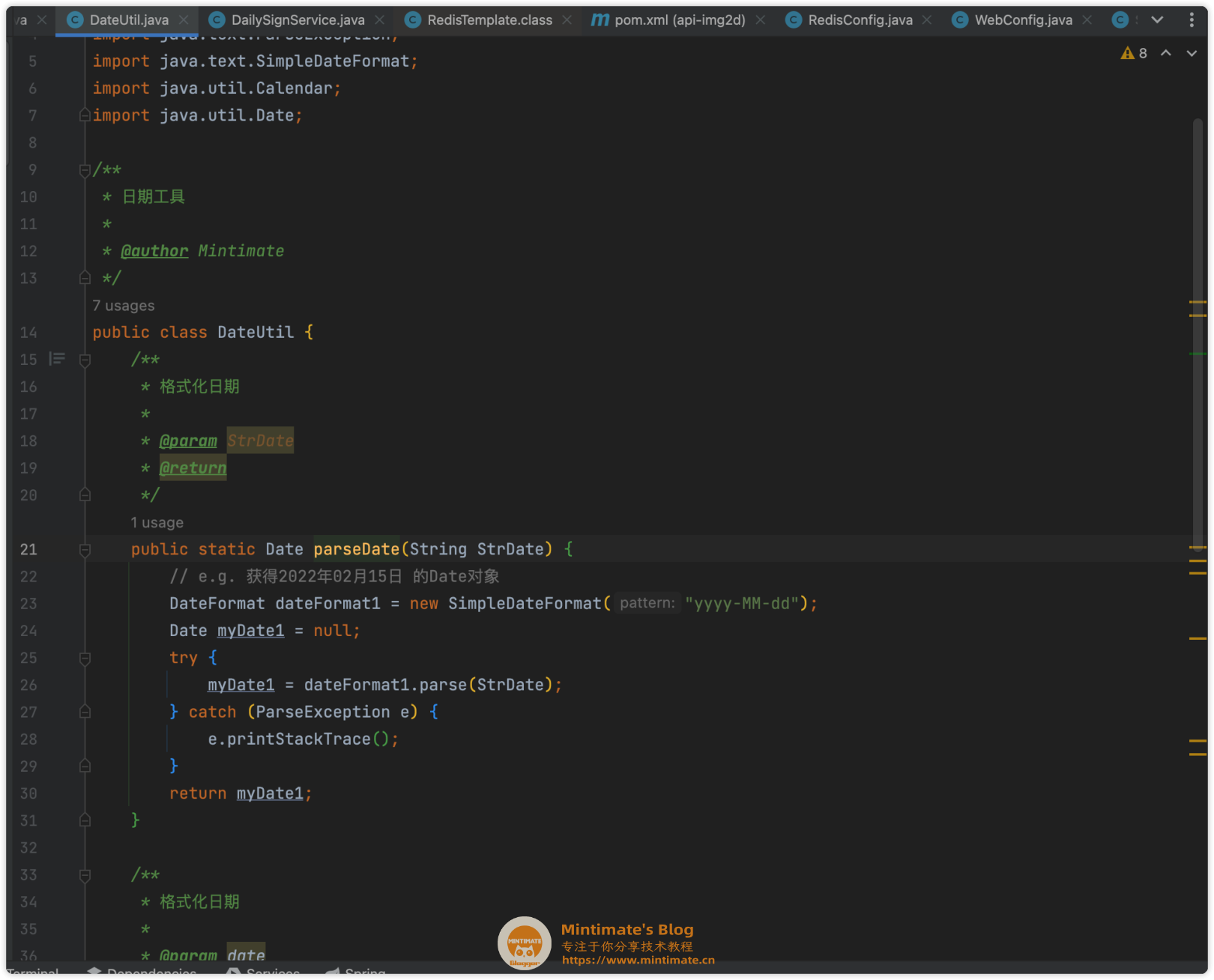Close the RedisTemplate.class tab
This screenshot has width=1214, height=980.
[567, 20]
